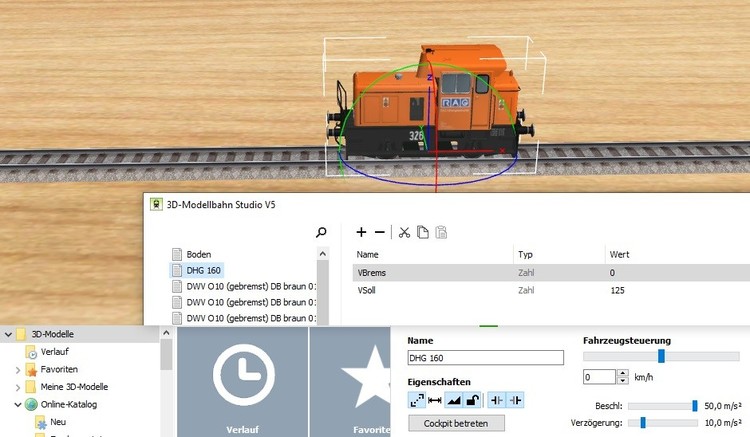Click the star folder icon beside Favoriten
This screenshot has width=750, height=437.
click(31, 370)
